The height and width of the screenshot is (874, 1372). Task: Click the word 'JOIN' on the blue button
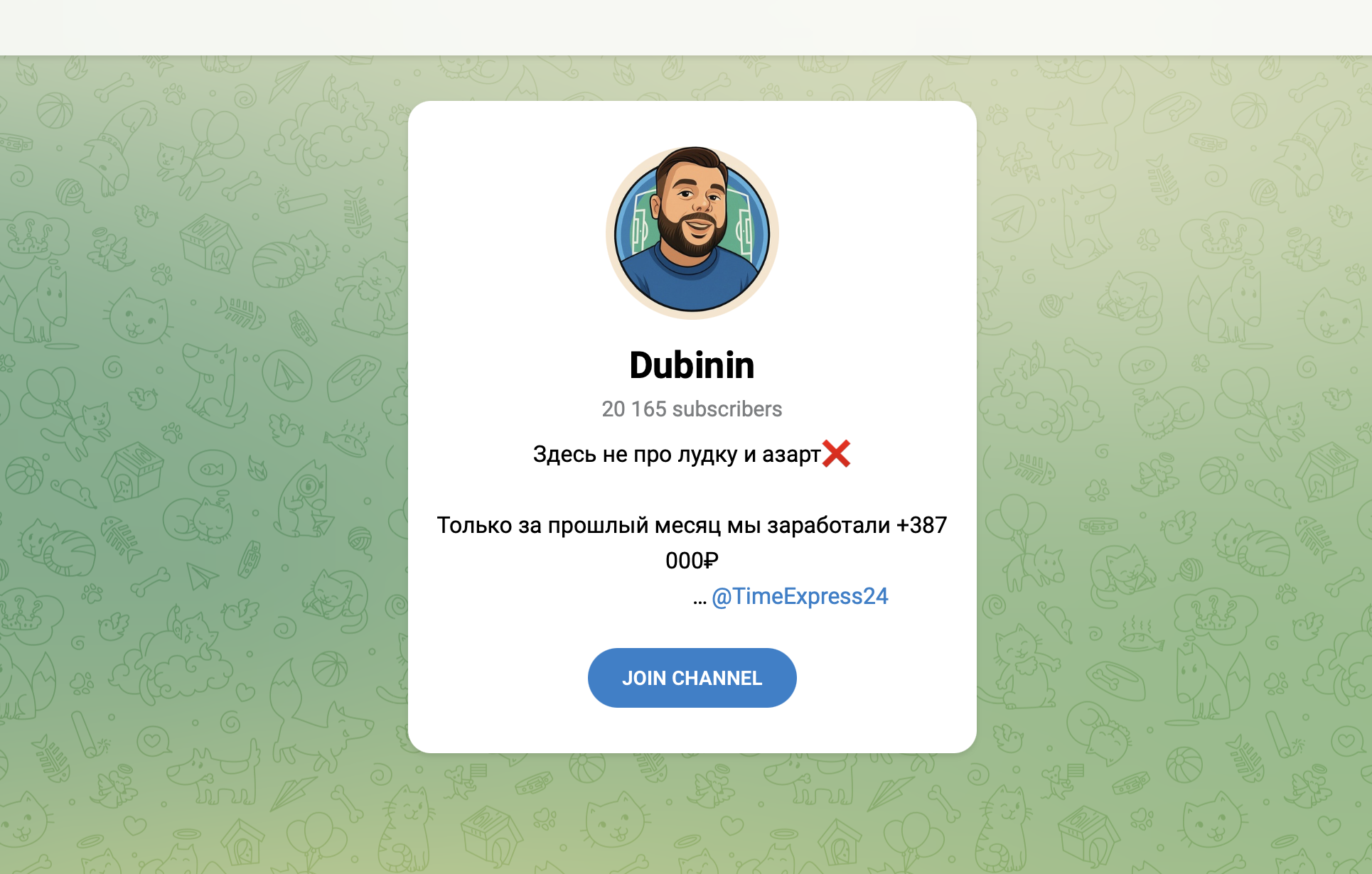click(644, 679)
